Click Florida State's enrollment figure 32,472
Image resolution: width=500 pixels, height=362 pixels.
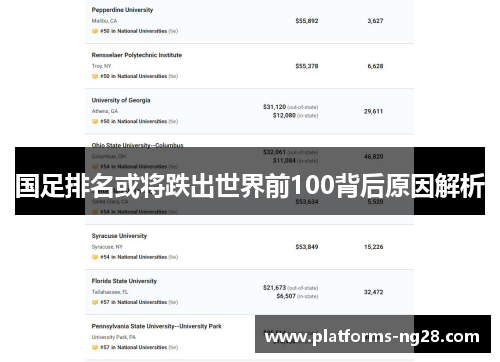pyautogui.click(x=373, y=292)
